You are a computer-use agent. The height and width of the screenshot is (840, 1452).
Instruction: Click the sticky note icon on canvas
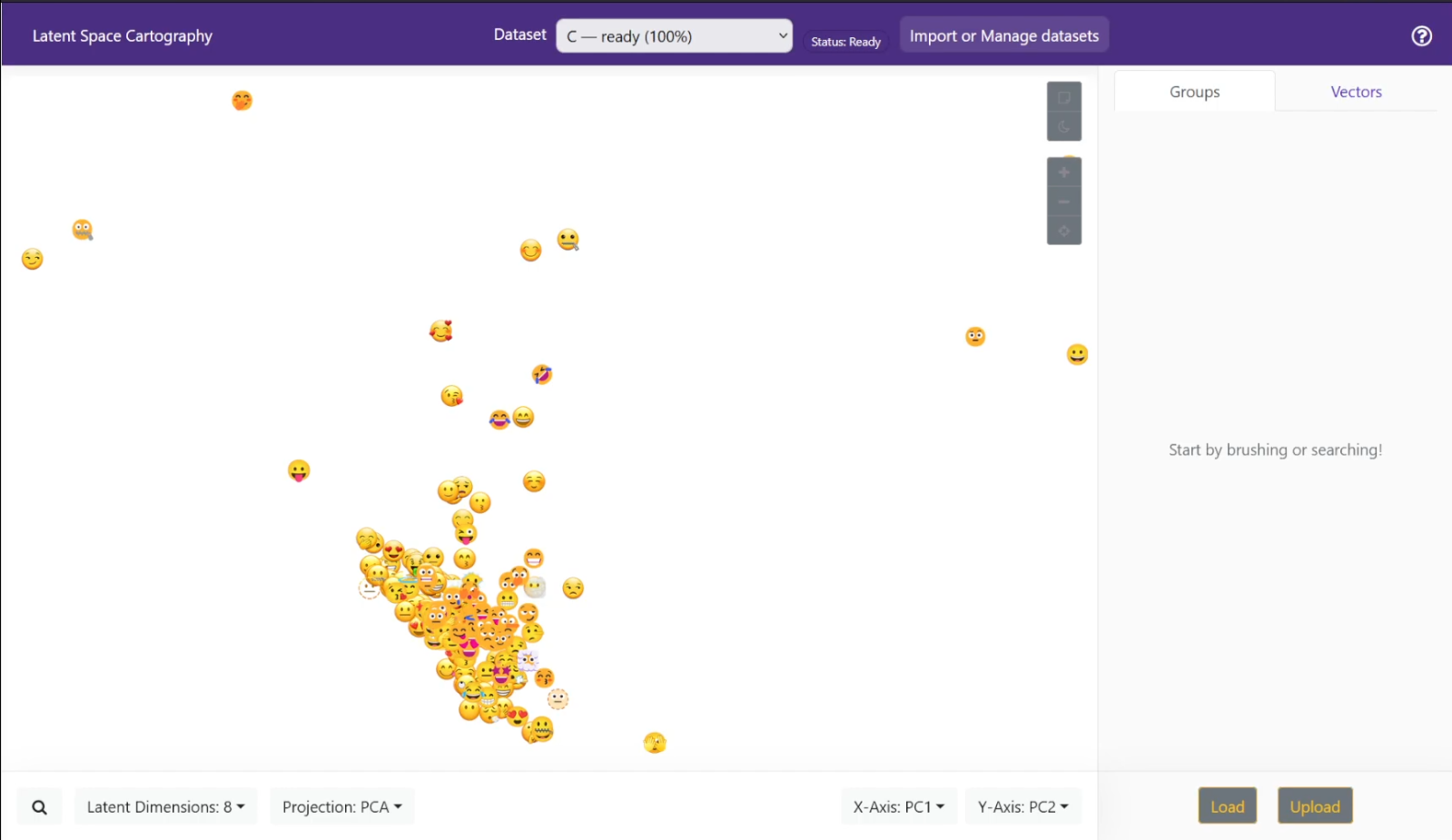click(x=1063, y=98)
